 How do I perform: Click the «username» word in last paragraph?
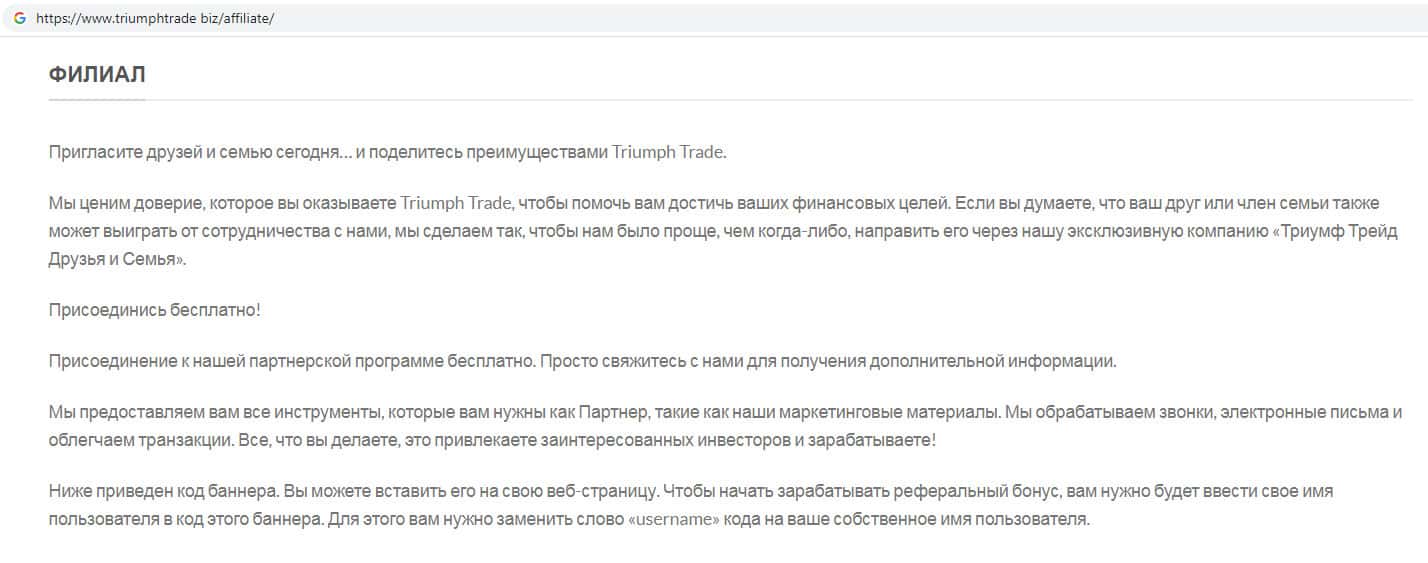click(x=675, y=520)
